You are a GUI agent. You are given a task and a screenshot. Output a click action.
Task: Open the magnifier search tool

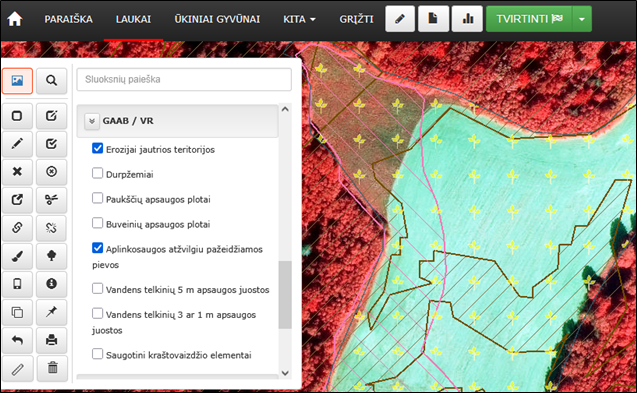(51, 81)
